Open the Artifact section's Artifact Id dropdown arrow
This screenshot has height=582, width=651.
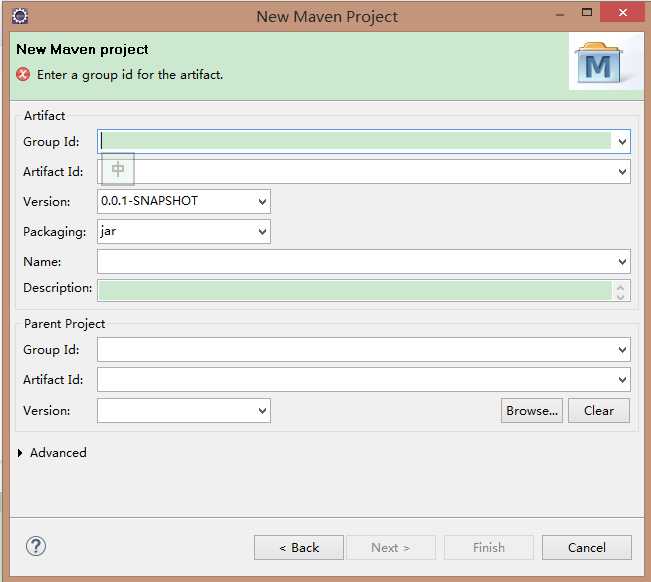point(622,171)
